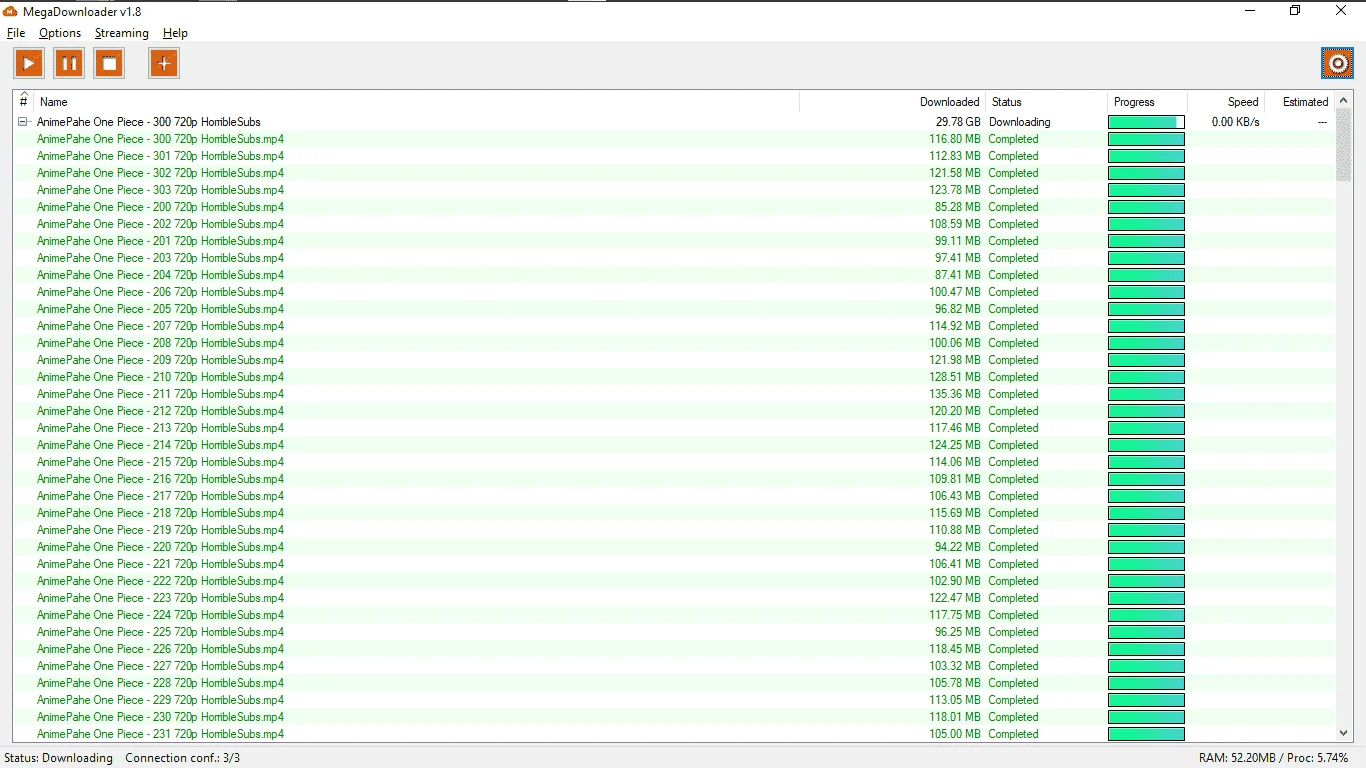Open the Help menu
1366x768 pixels.
[175, 33]
